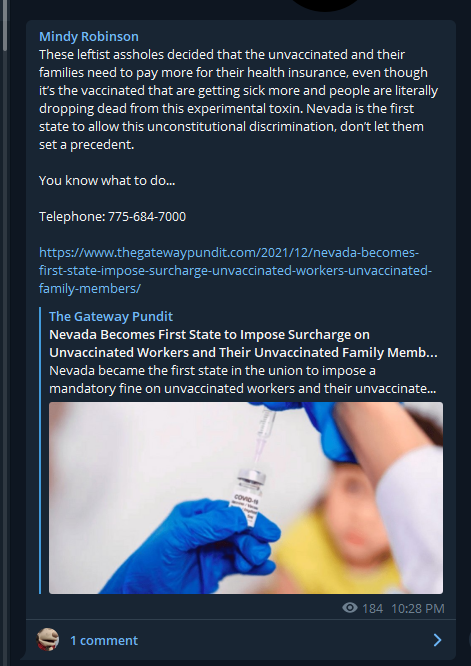471x666 pixels.
Task: Click the blue vertical bar of the link preview
Action: coord(40,450)
